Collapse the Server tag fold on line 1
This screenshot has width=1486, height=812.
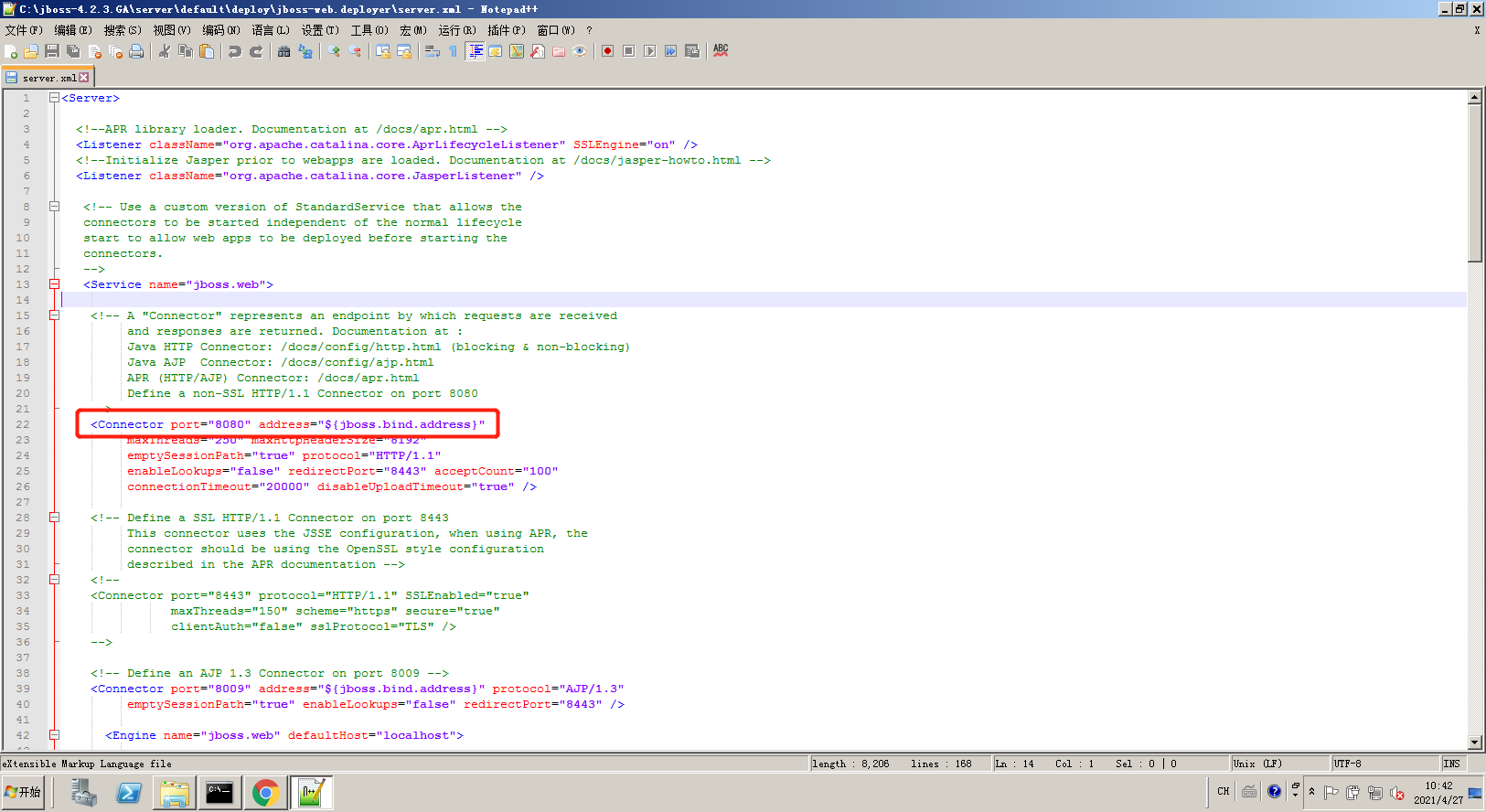(54, 98)
